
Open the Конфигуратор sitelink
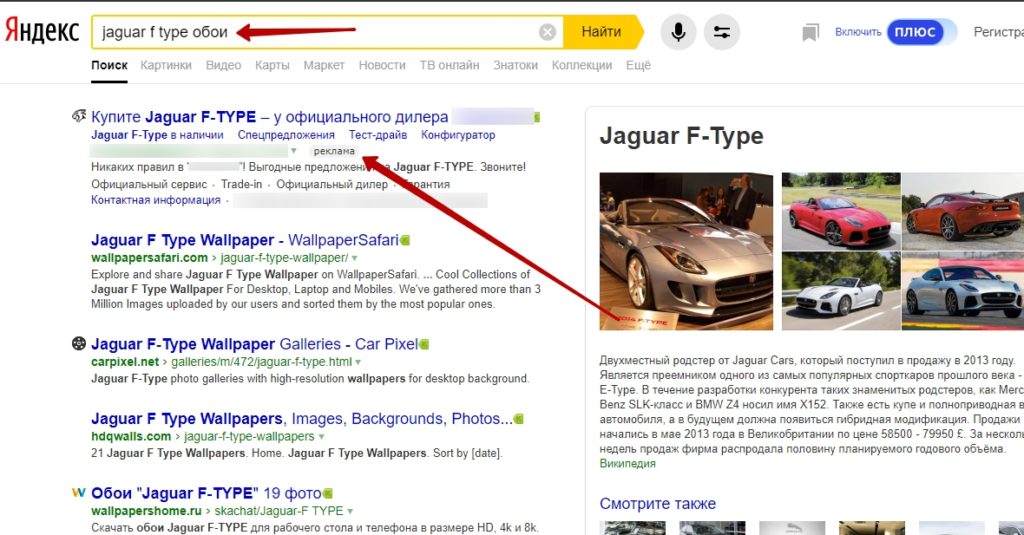pos(458,135)
